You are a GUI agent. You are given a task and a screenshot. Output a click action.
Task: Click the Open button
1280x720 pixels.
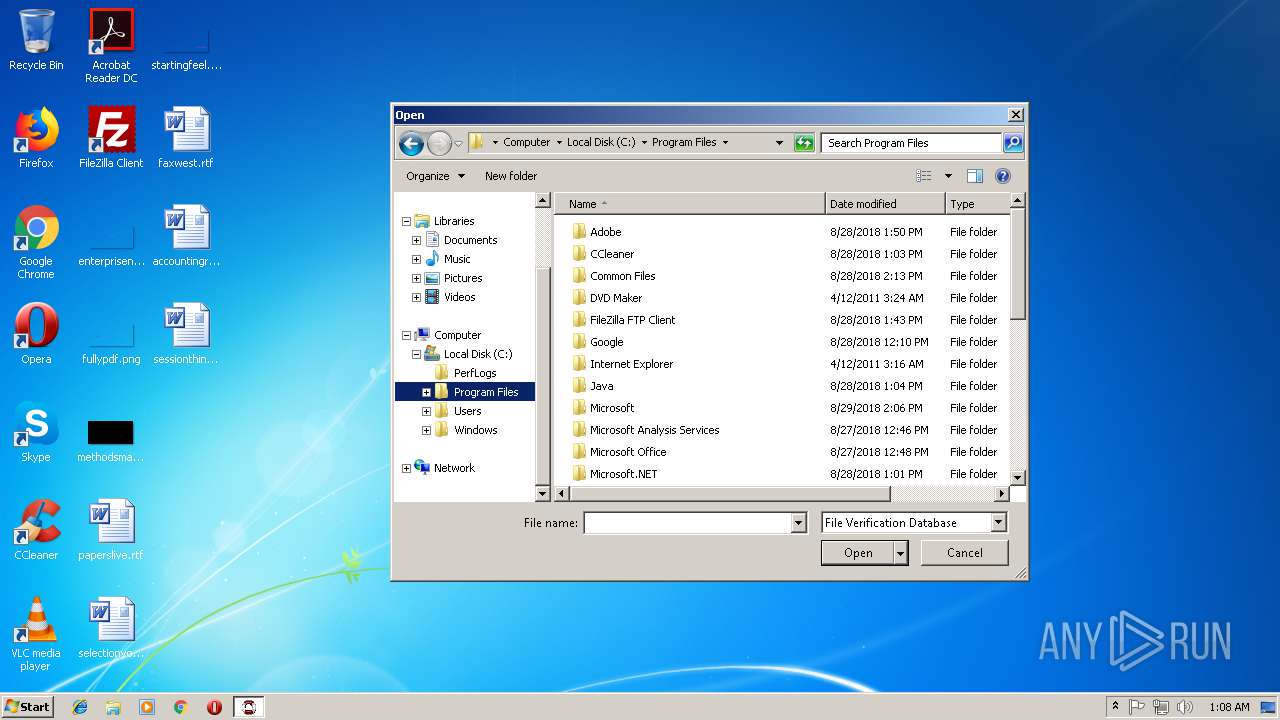[x=857, y=553]
